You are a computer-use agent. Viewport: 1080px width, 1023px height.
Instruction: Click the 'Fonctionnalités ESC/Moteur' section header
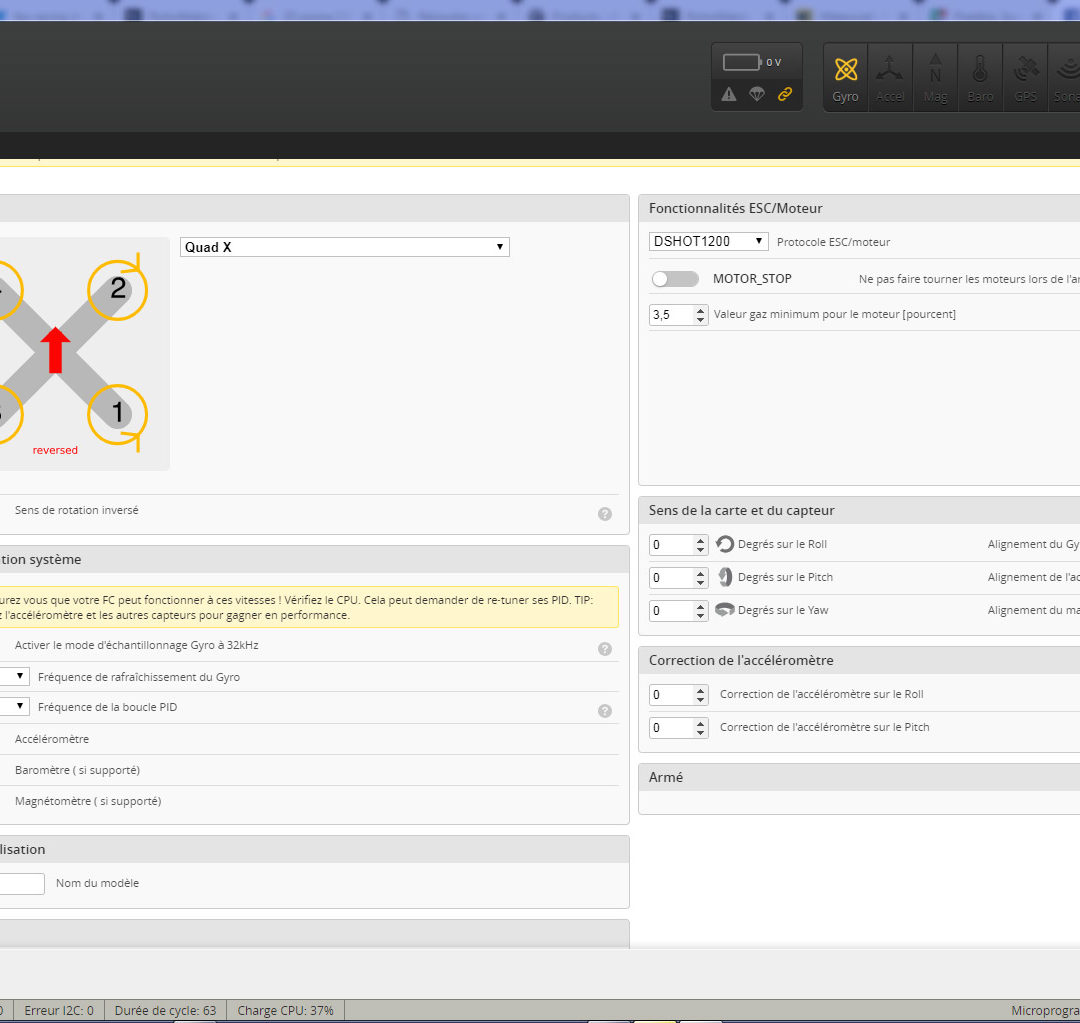pyautogui.click(x=736, y=208)
